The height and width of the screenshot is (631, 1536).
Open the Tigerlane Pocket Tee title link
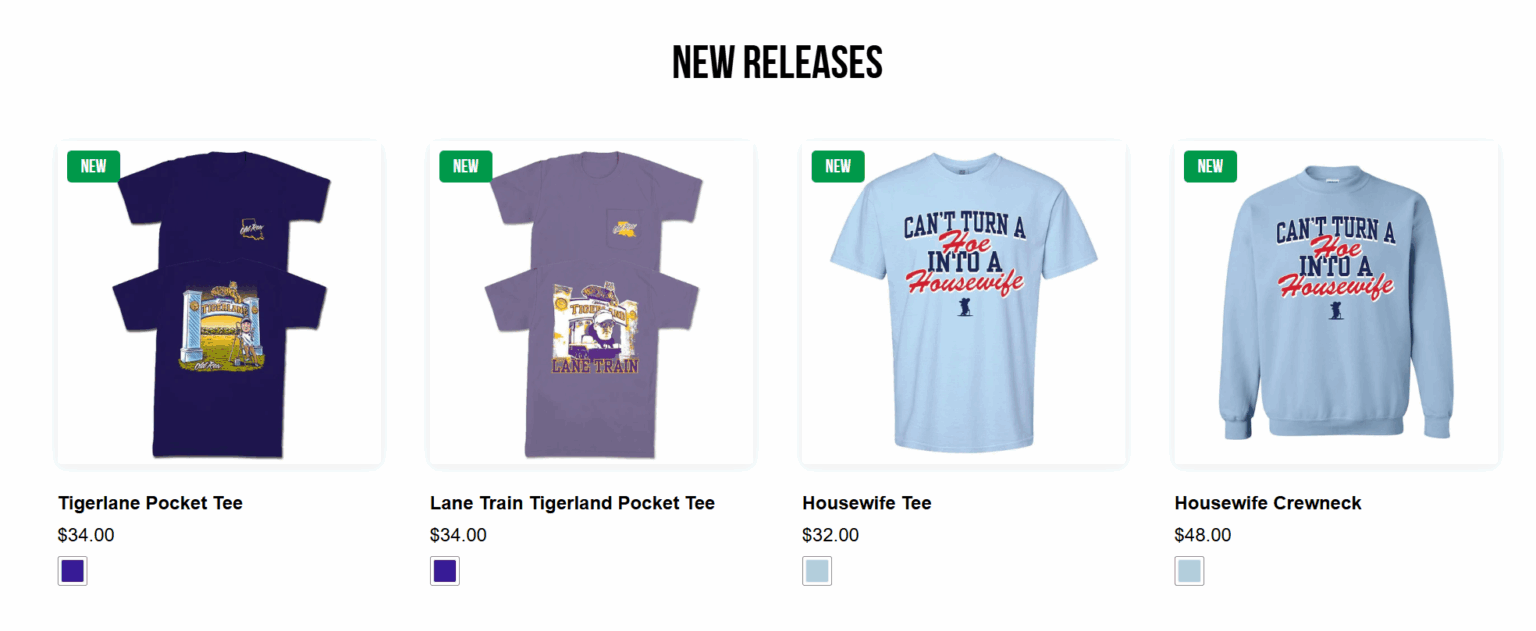click(150, 503)
